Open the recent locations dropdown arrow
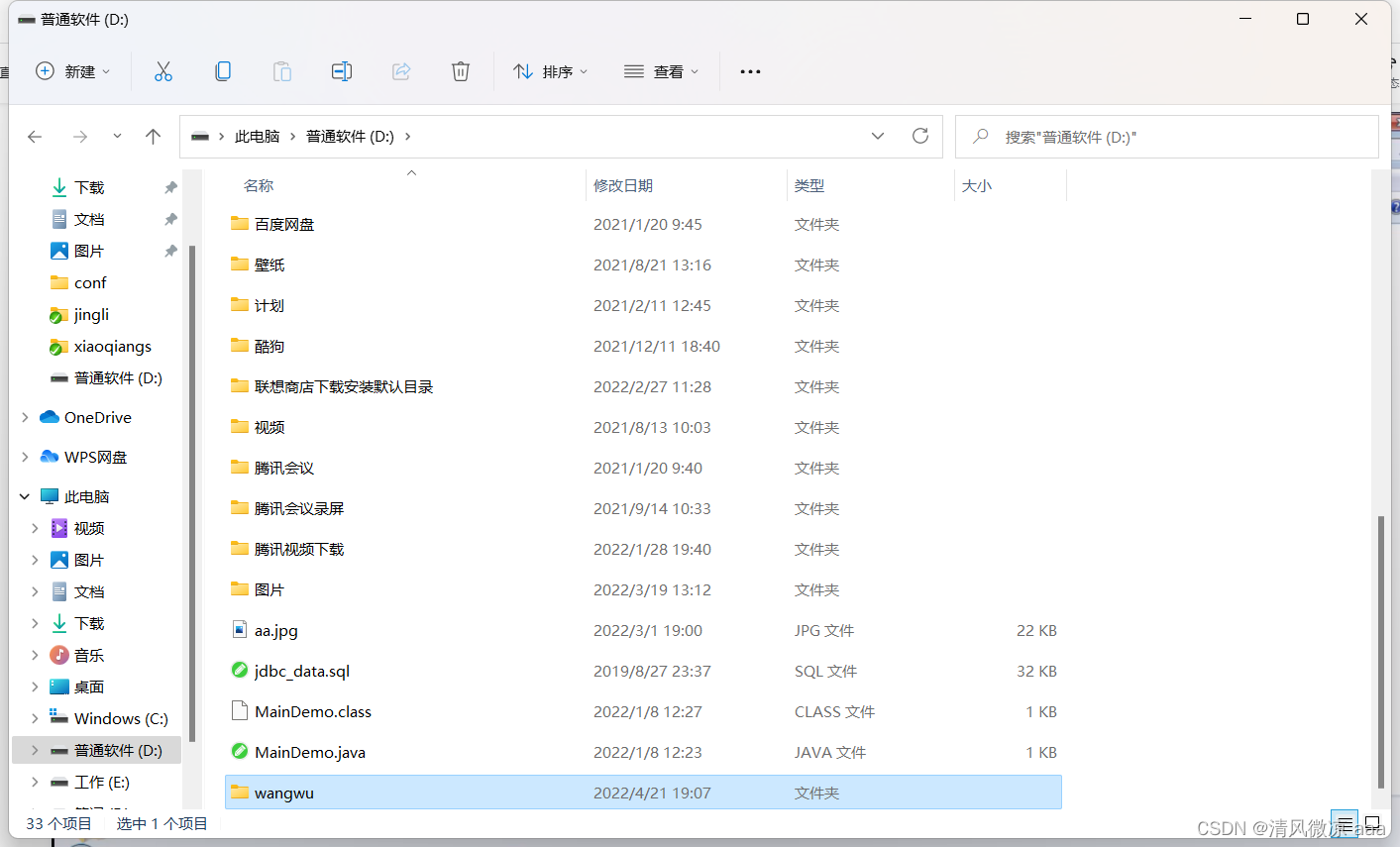The width and height of the screenshot is (1400, 847). [117, 137]
